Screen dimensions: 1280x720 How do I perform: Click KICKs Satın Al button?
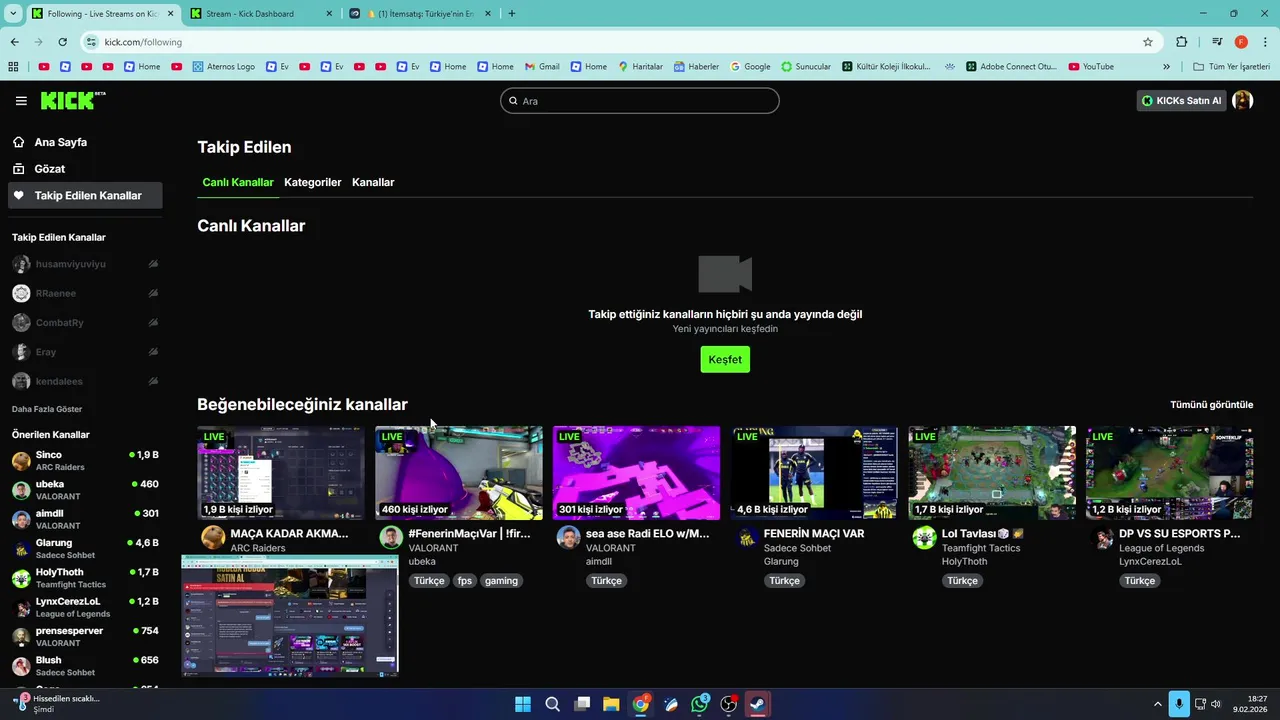pos(1182,100)
